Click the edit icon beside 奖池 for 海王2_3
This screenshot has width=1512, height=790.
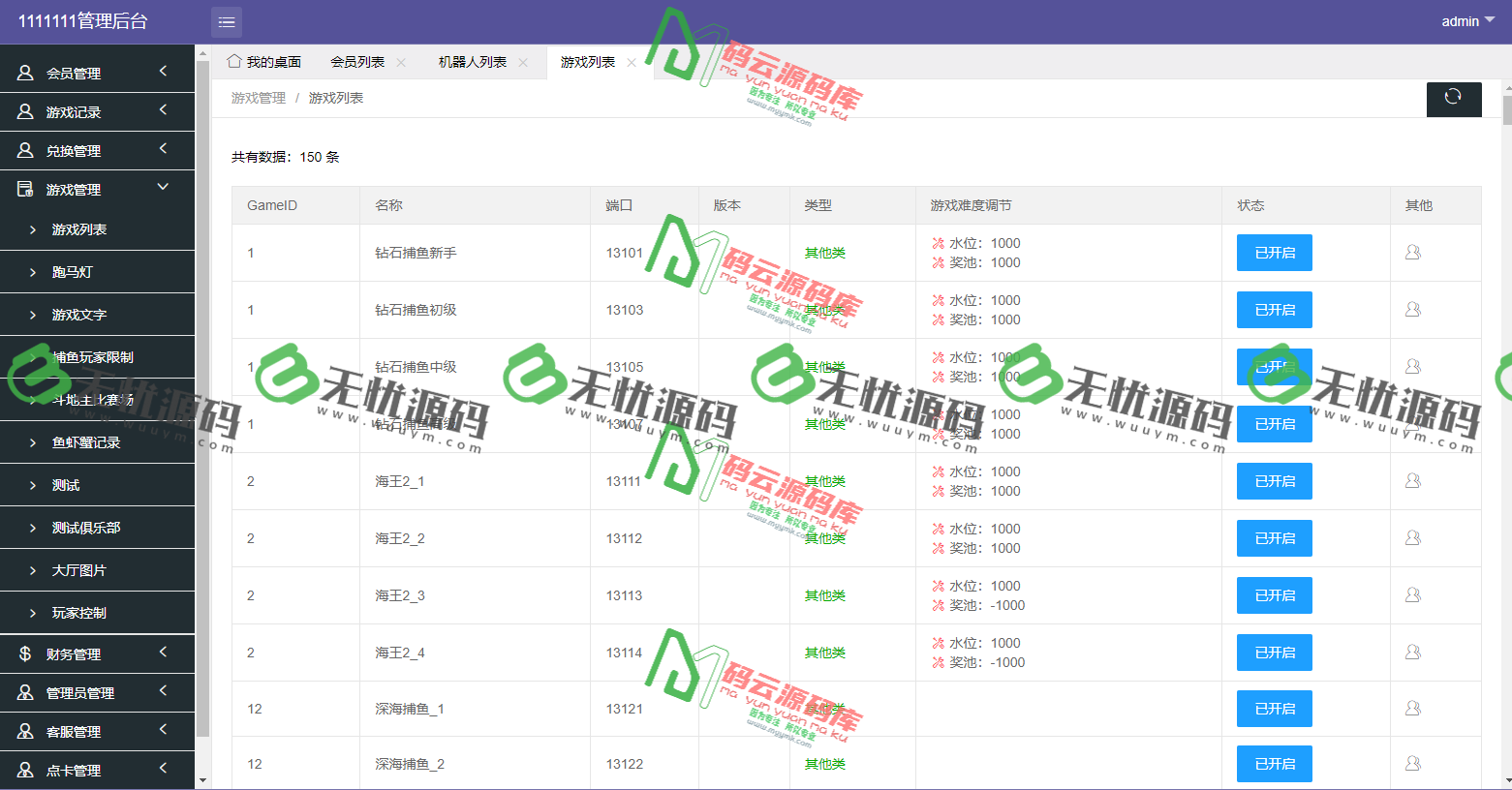coord(937,605)
